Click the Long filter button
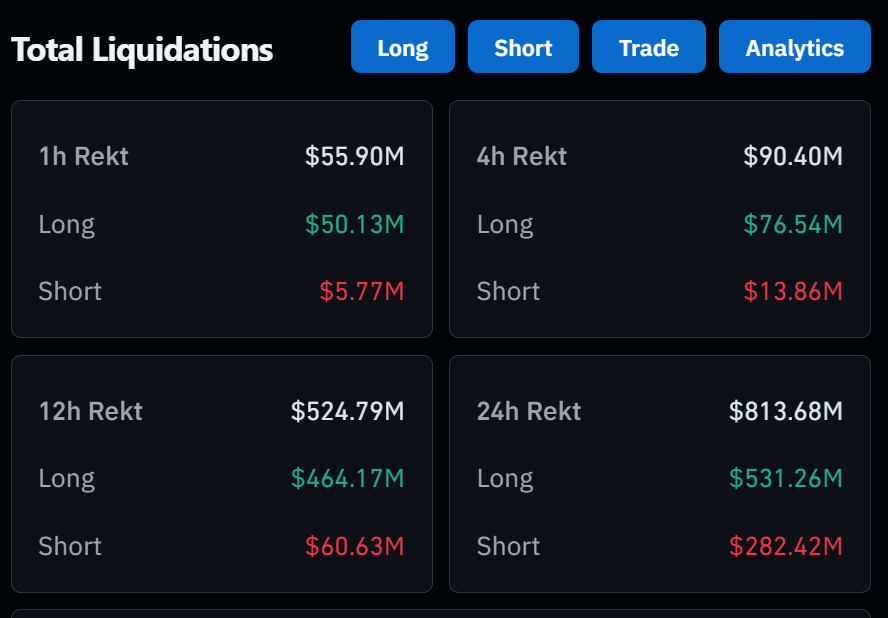 coord(402,47)
